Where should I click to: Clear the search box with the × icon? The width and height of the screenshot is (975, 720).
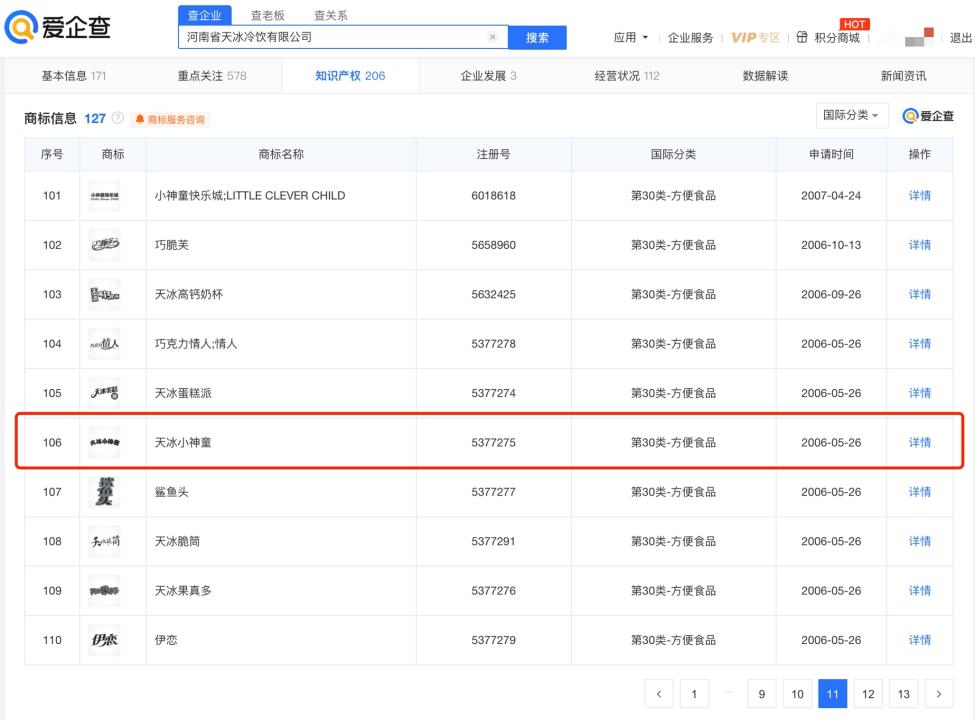[492, 36]
